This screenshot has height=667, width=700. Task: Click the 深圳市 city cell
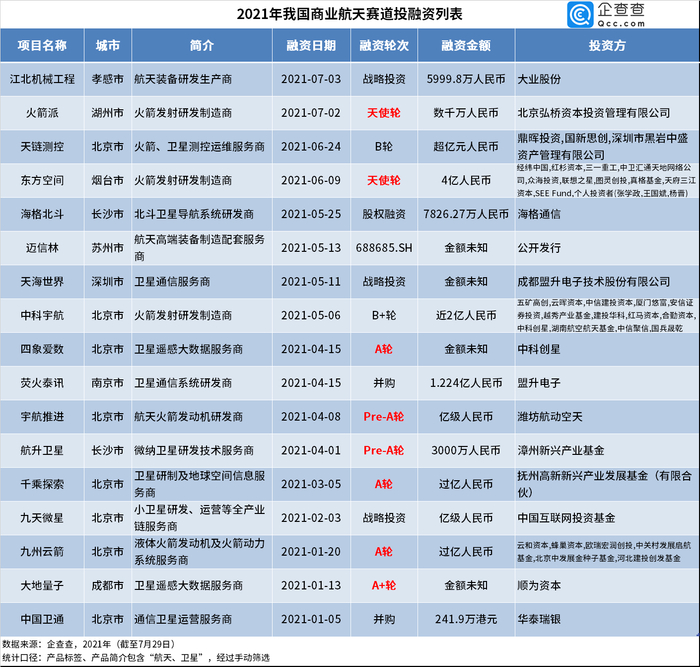[108, 282]
